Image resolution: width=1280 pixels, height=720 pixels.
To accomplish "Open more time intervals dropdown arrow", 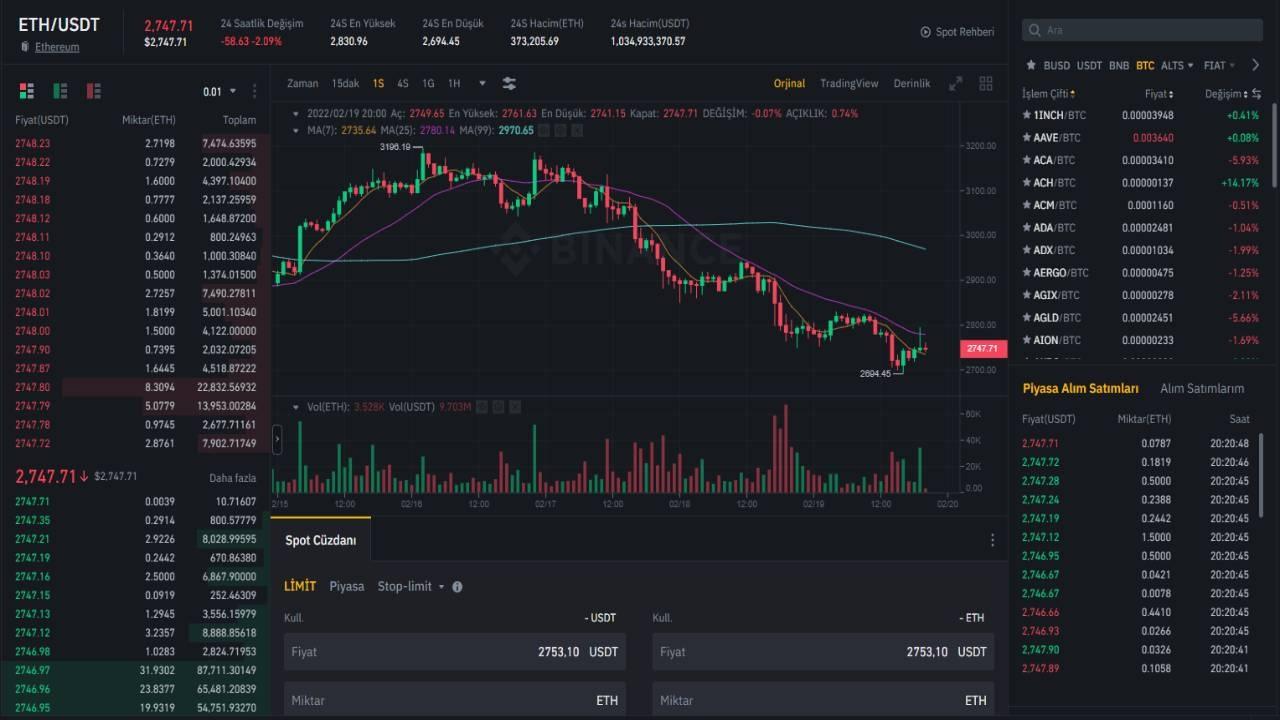I will (482, 83).
